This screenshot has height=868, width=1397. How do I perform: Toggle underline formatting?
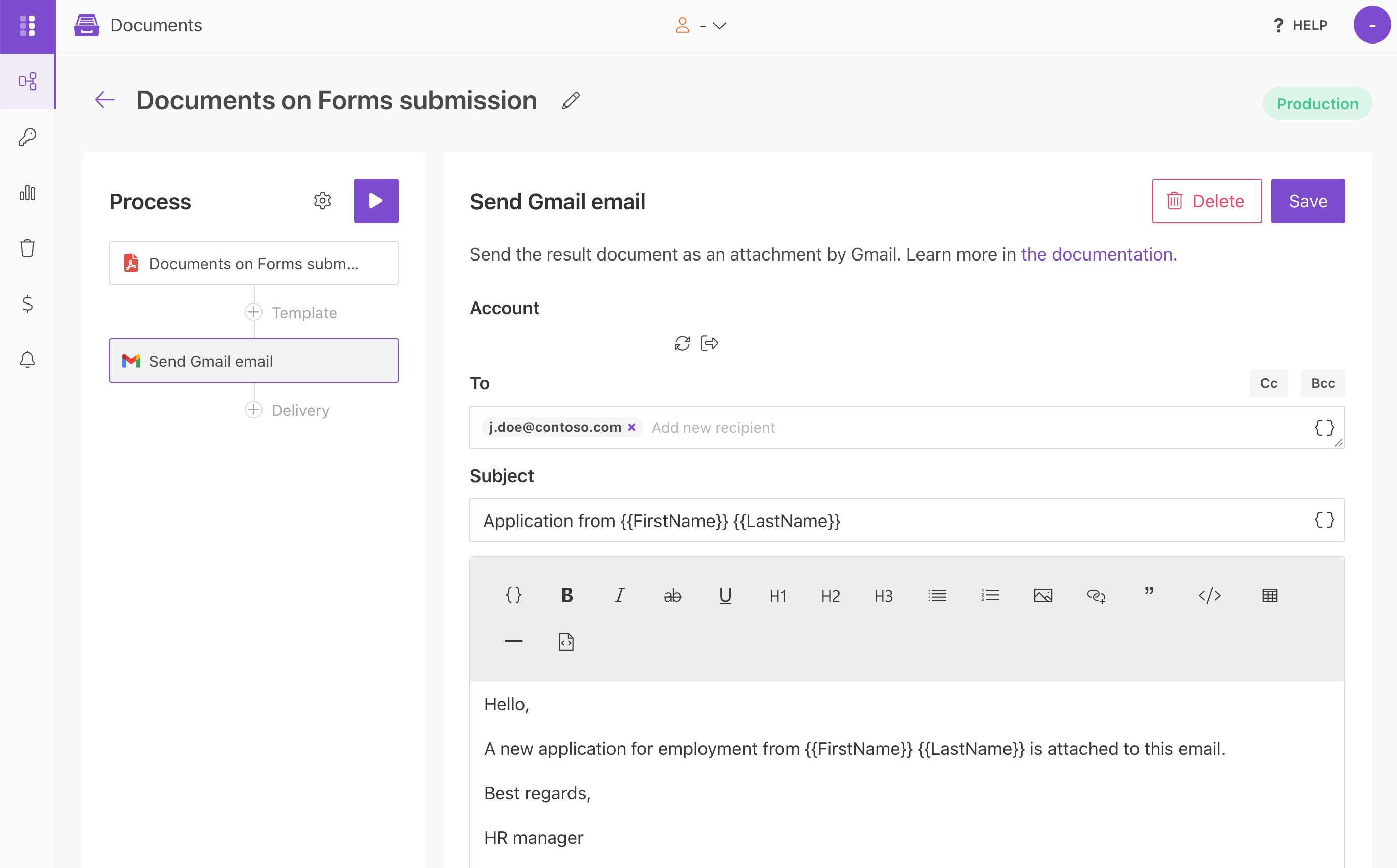725,595
